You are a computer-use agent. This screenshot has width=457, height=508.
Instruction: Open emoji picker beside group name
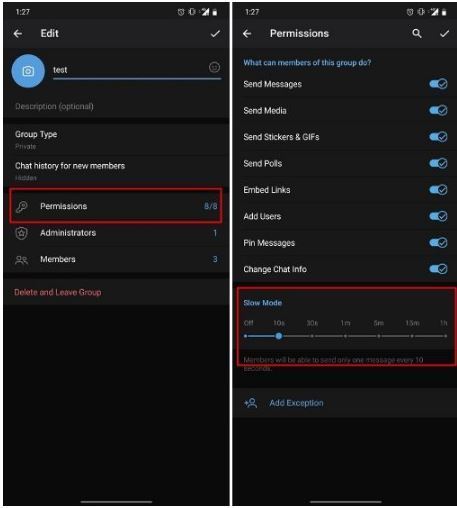(214, 67)
